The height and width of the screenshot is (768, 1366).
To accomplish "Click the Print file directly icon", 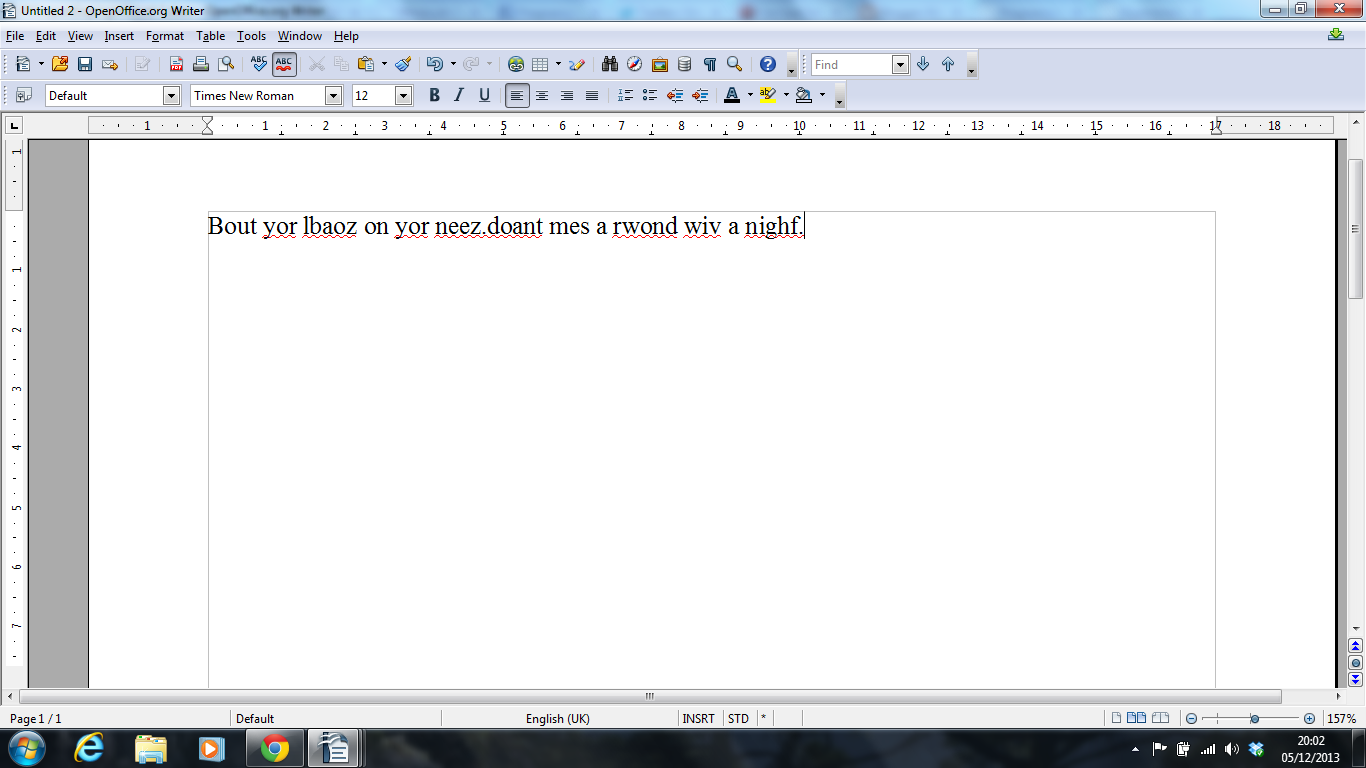I will (201, 64).
